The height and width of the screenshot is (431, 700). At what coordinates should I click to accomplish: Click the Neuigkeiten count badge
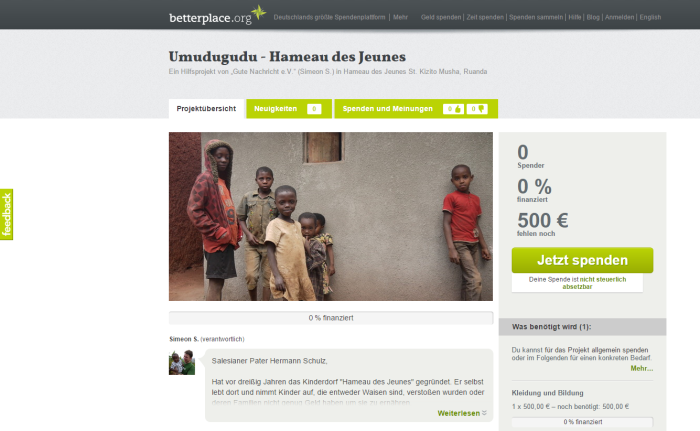[314, 109]
